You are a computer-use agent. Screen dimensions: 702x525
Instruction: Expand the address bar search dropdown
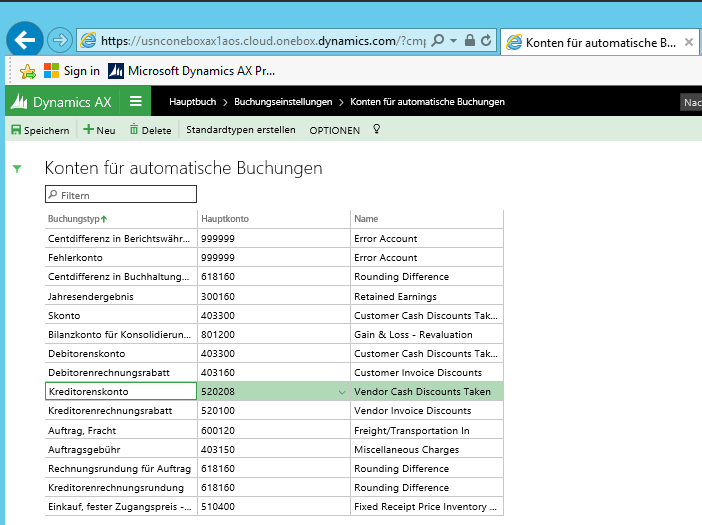[455, 41]
